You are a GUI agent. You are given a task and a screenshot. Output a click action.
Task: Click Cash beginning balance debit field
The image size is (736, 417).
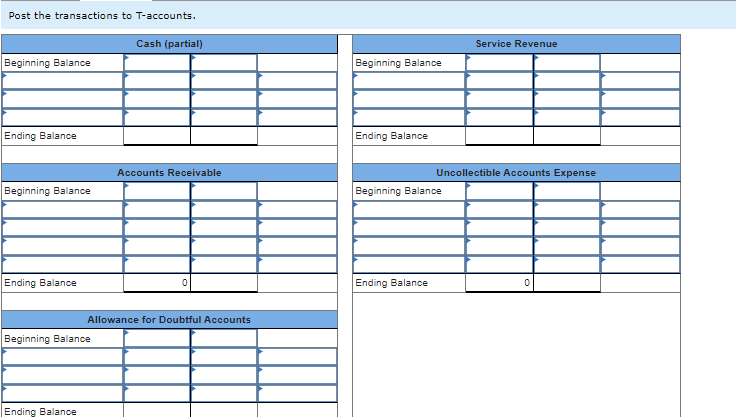[x=157, y=62]
